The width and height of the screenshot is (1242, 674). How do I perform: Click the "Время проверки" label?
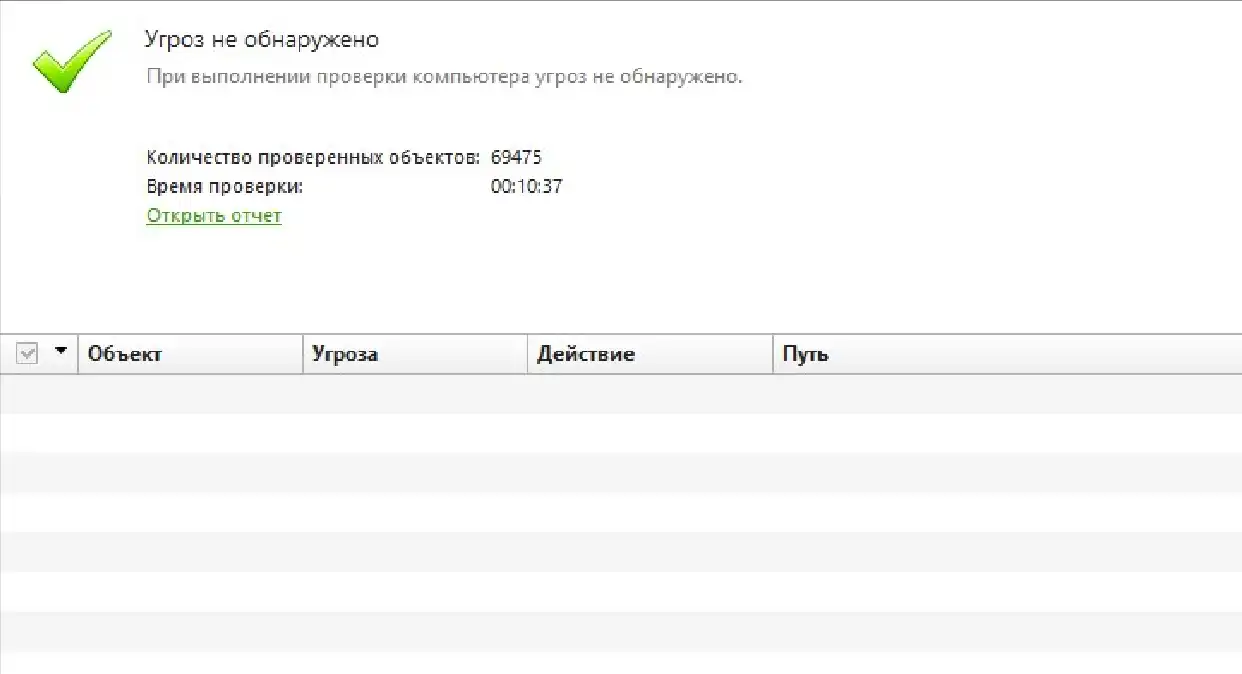pos(225,186)
